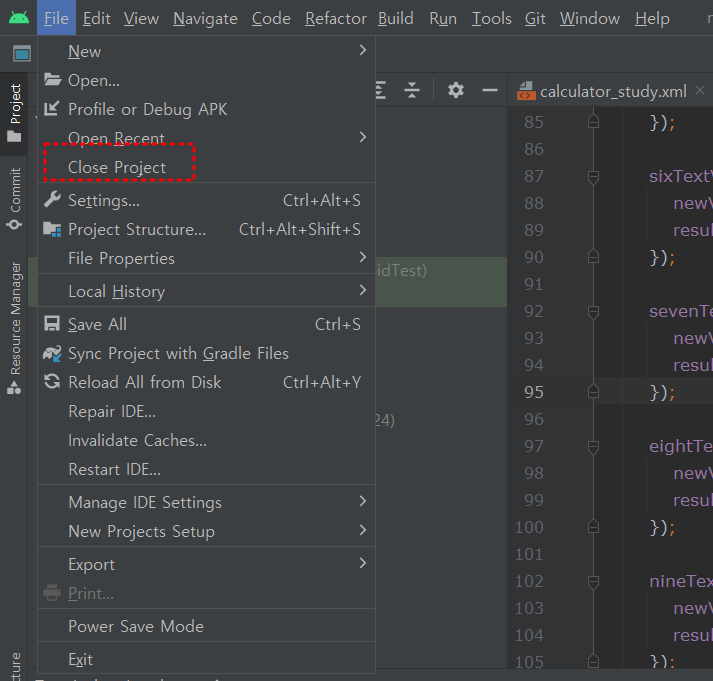Open Settings... from the menu
Screen dimensions: 713x681
pyautogui.click(x=206, y=200)
